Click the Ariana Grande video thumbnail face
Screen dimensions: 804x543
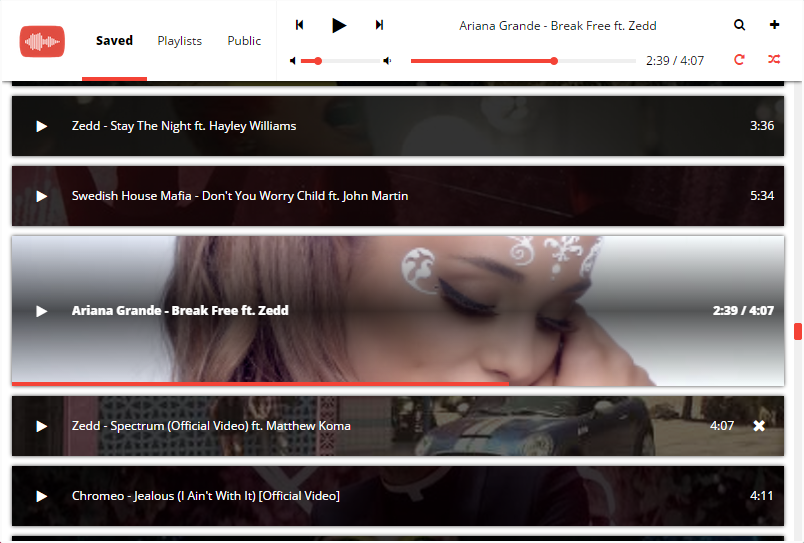click(x=398, y=310)
